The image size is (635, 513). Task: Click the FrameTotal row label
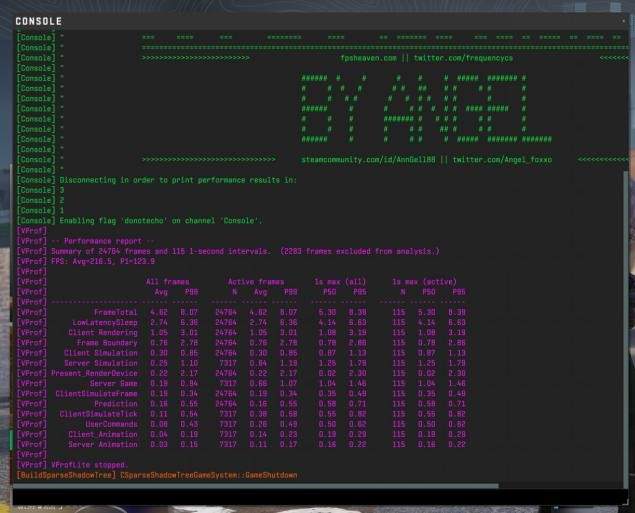tap(116, 312)
